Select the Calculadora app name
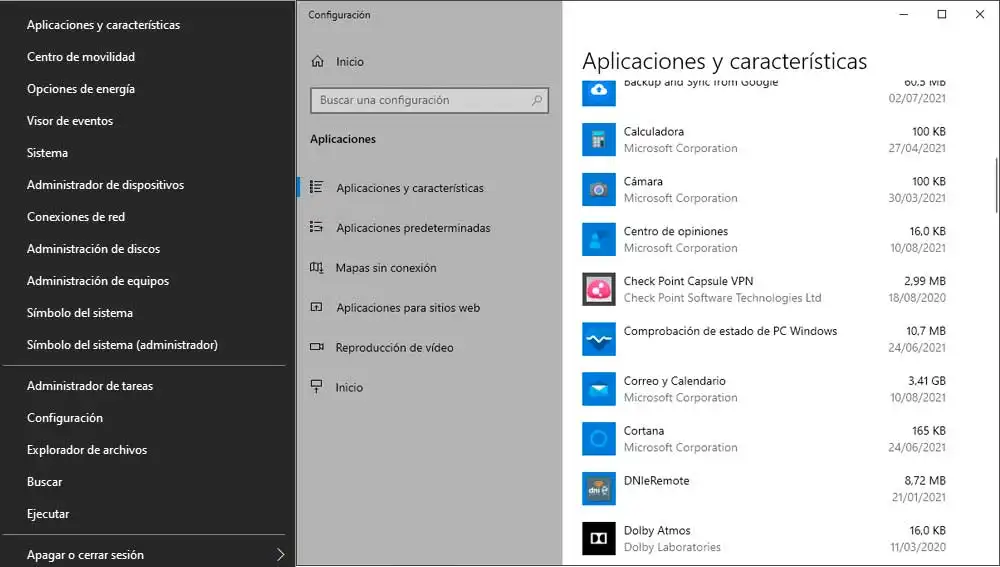 [653, 131]
